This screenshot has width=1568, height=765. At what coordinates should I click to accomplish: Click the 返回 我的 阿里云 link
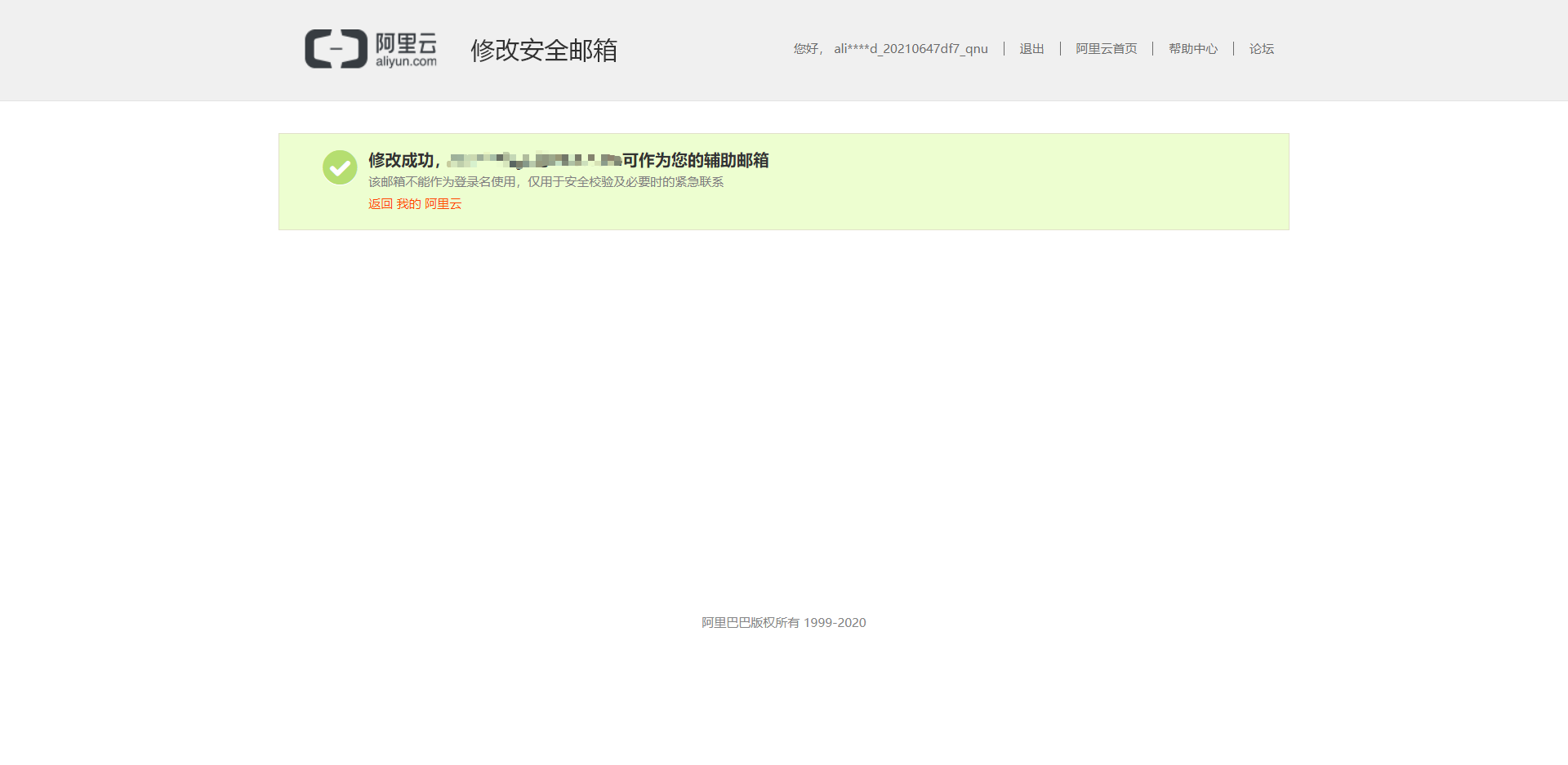(415, 204)
